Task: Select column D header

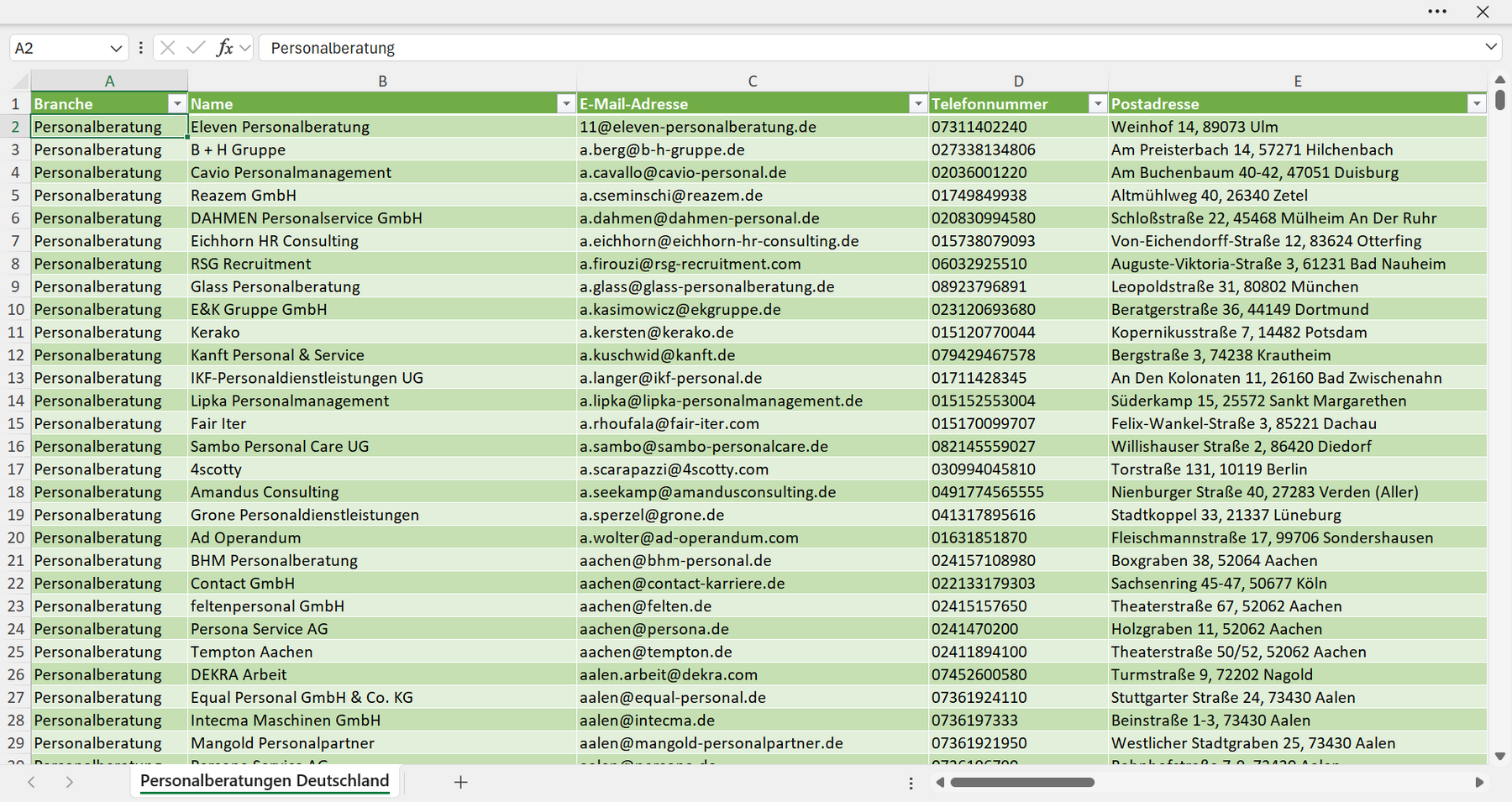Action: point(1018,81)
